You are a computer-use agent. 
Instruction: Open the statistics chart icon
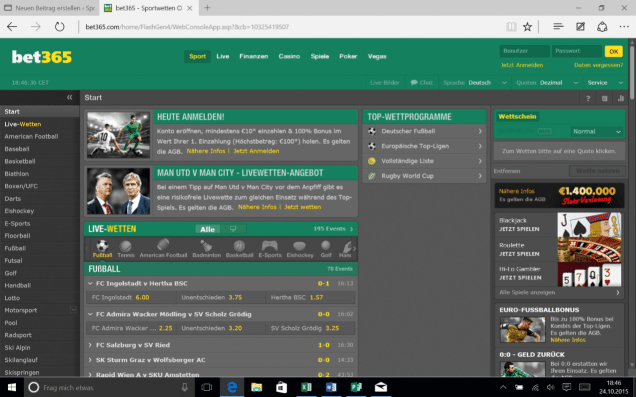621,98
